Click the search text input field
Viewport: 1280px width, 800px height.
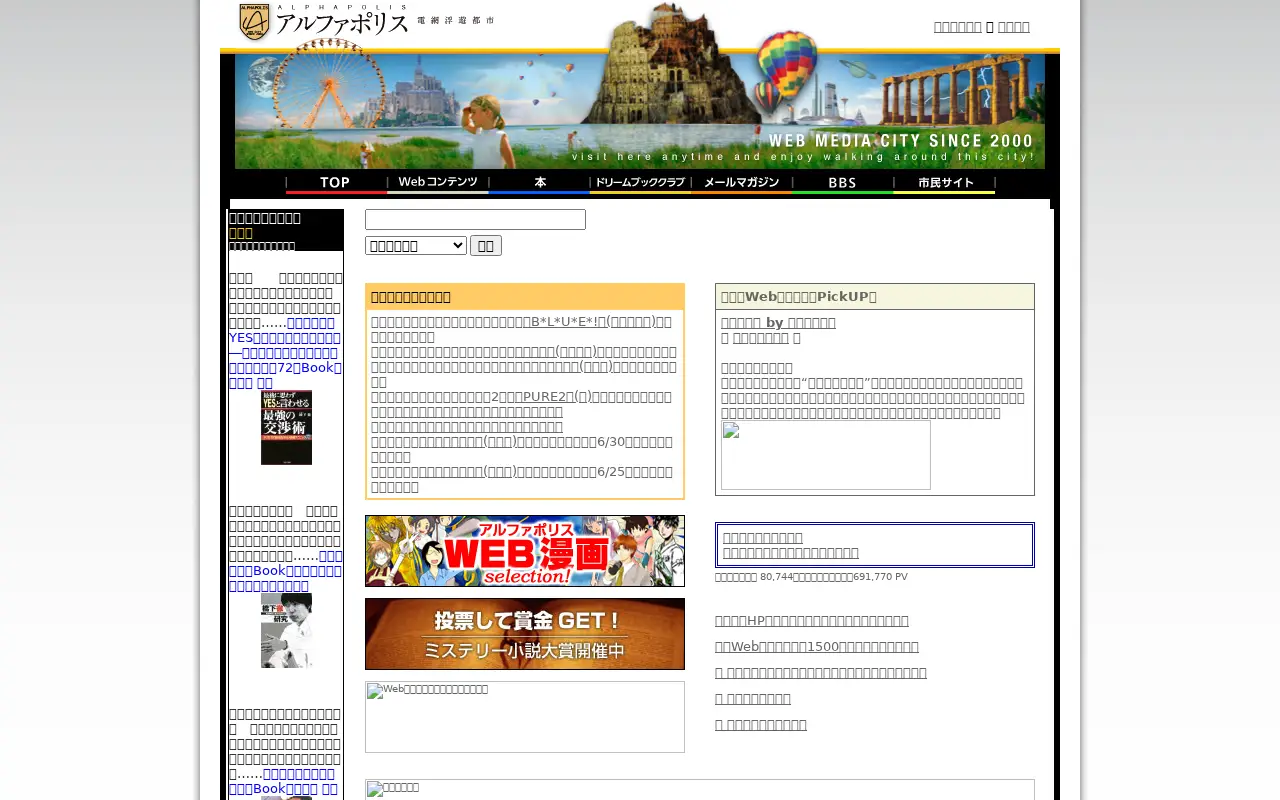pyautogui.click(x=475, y=219)
